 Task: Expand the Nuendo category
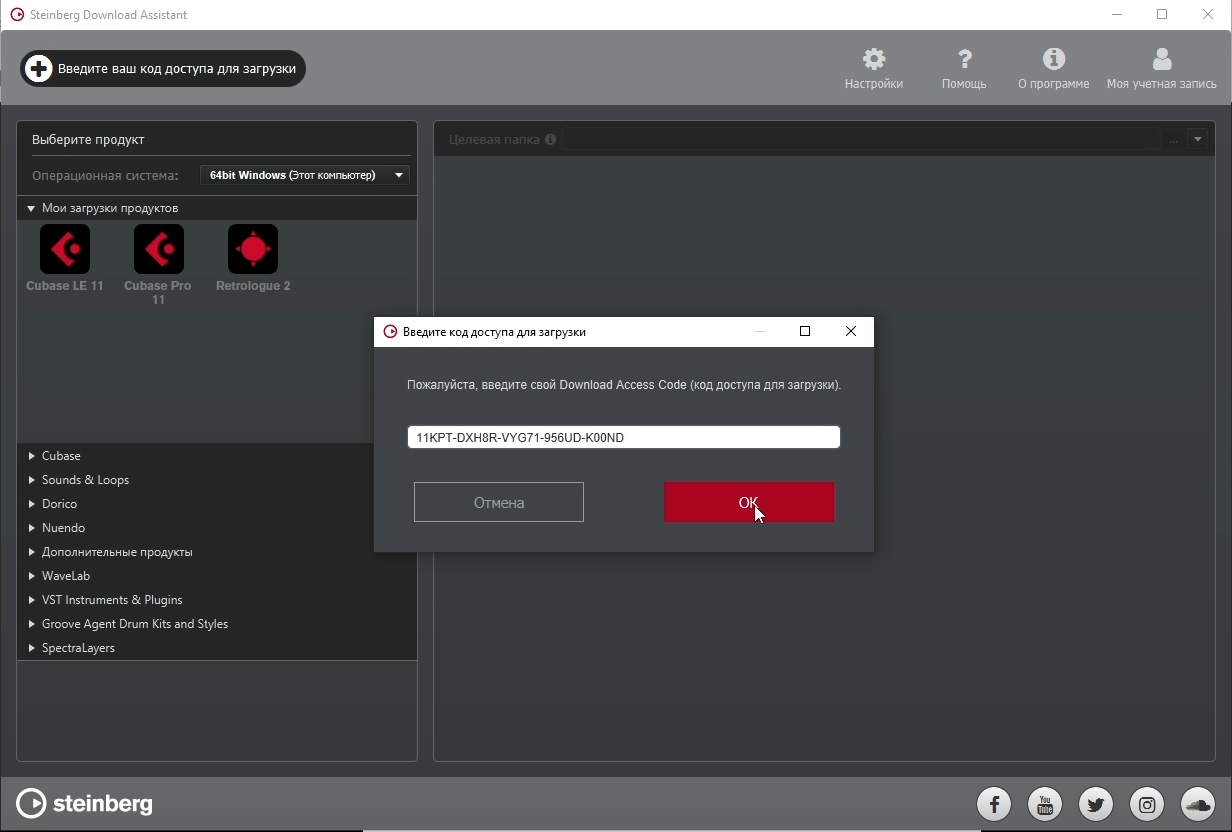click(x=32, y=528)
